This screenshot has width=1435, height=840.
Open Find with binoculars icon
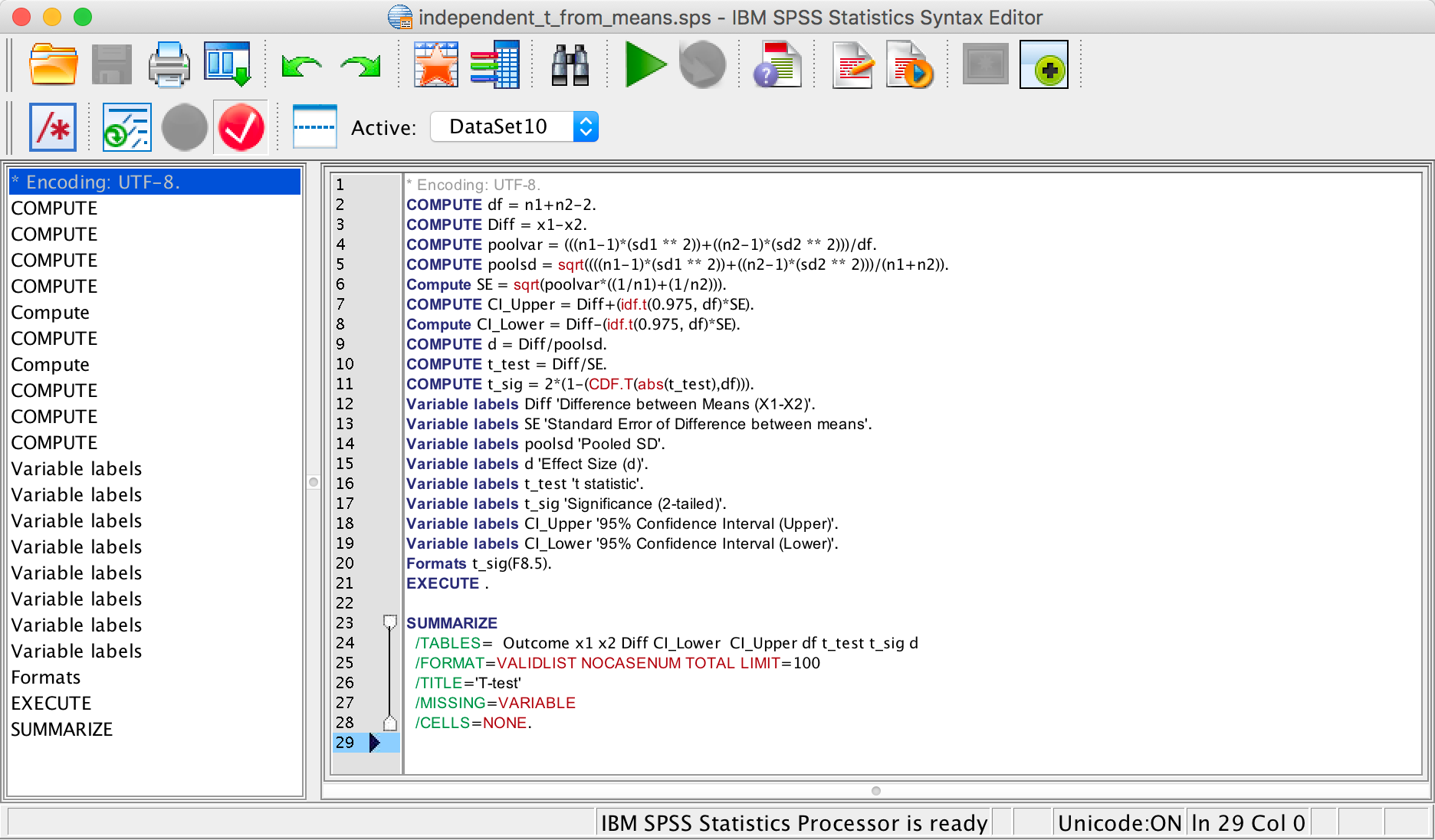click(570, 65)
